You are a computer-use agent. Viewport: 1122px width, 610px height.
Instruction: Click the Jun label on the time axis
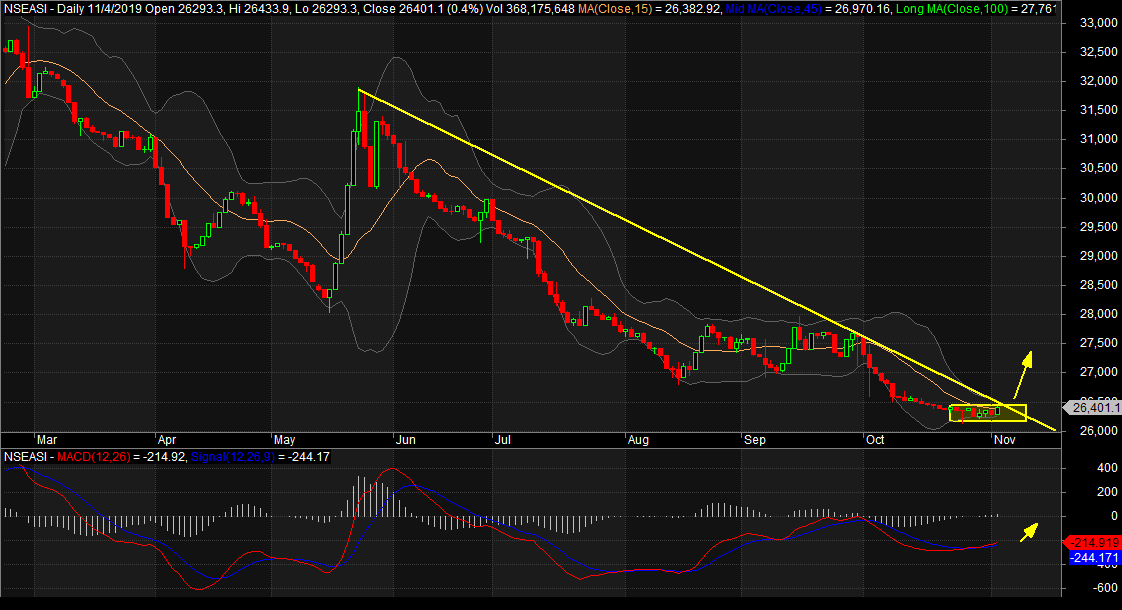point(406,440)
